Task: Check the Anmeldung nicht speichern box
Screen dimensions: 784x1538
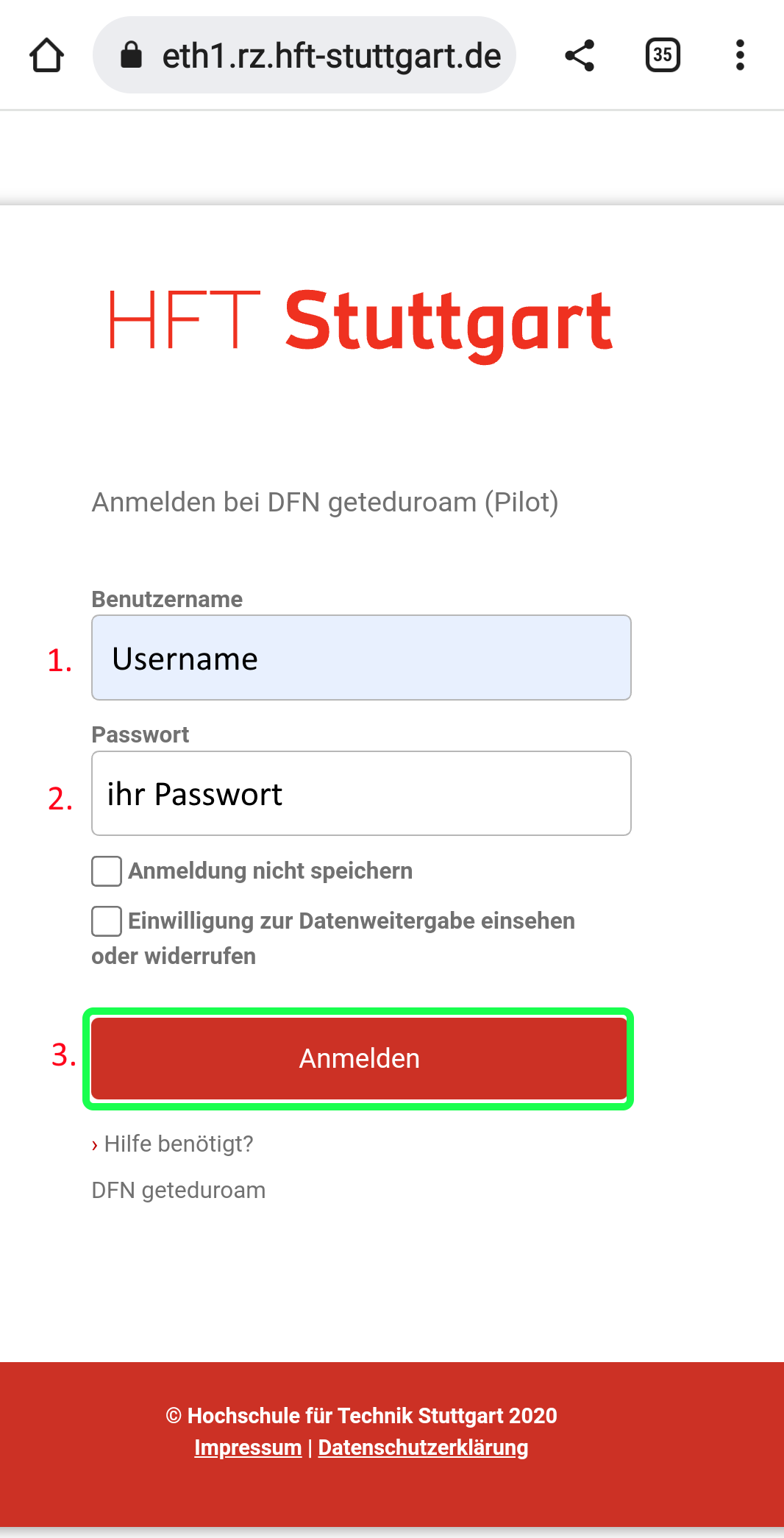Action: (x=107, y=871)
